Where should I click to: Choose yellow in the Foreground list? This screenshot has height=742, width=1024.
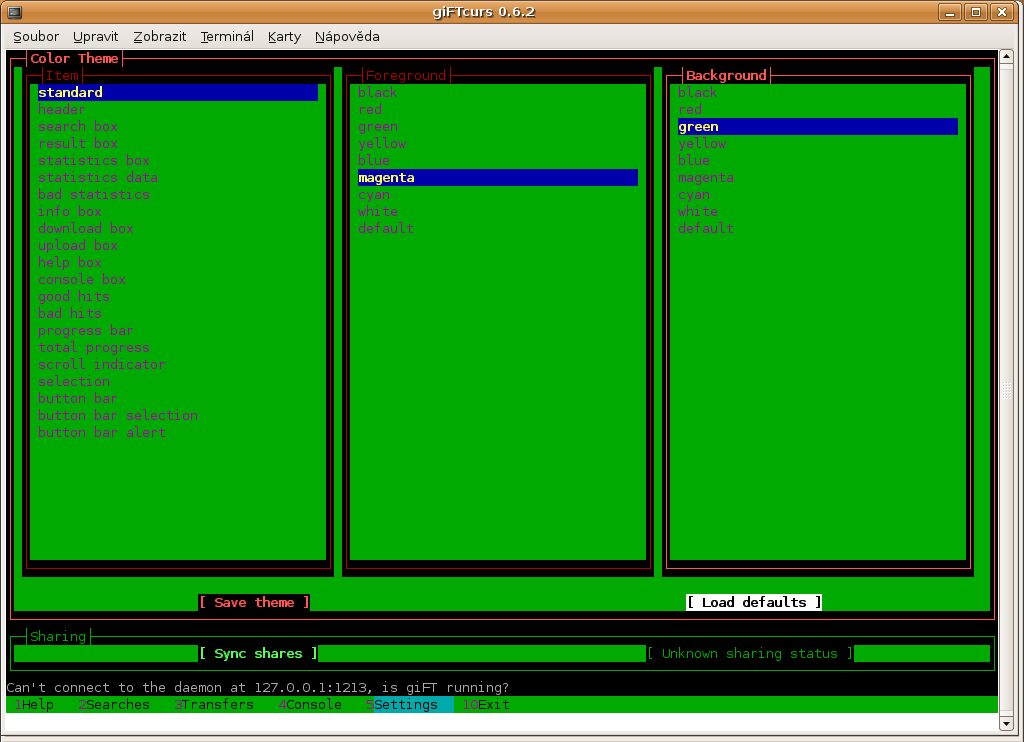pos(381,143)
